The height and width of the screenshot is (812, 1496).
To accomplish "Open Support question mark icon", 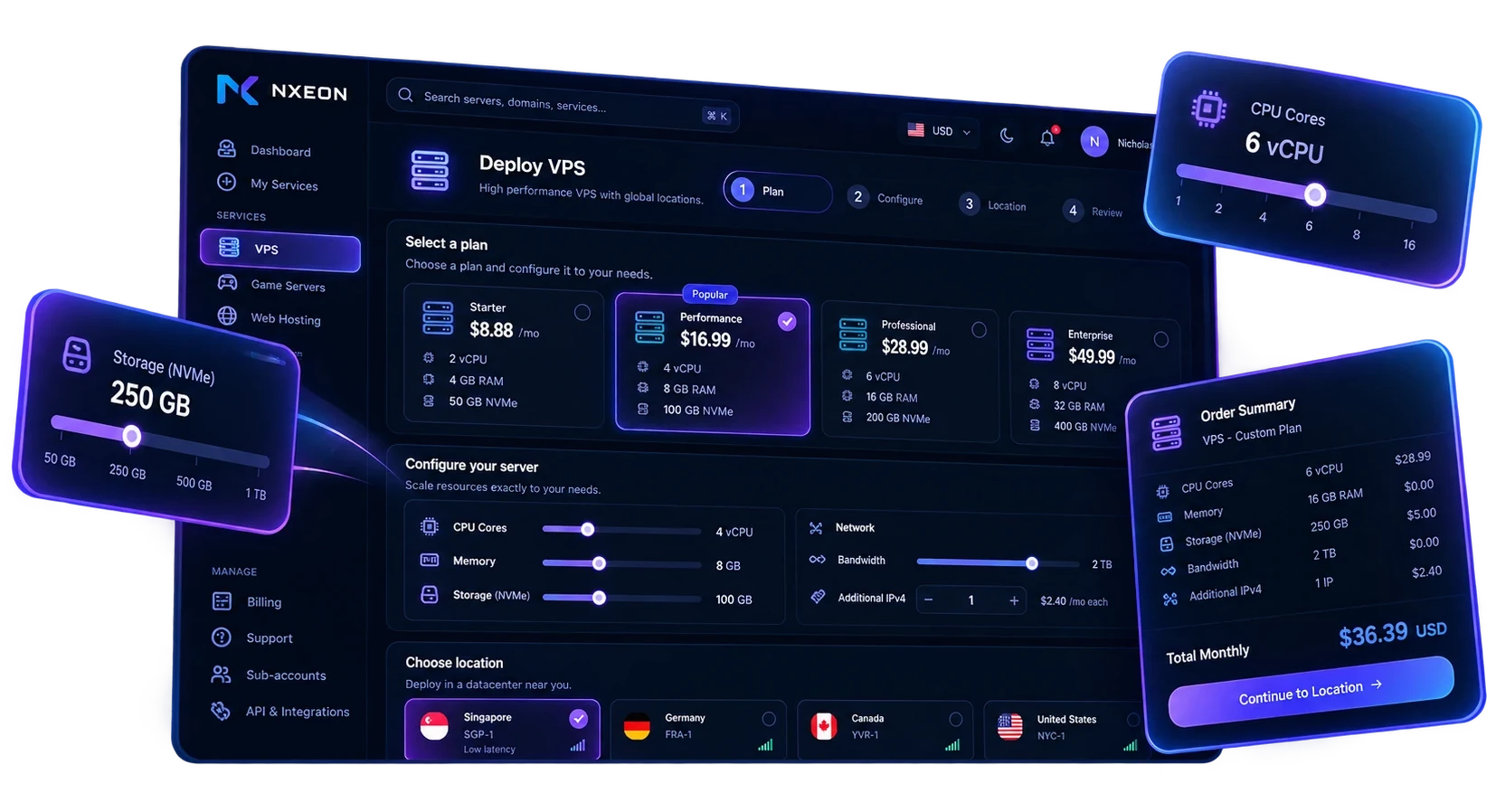I will point(222,637).
